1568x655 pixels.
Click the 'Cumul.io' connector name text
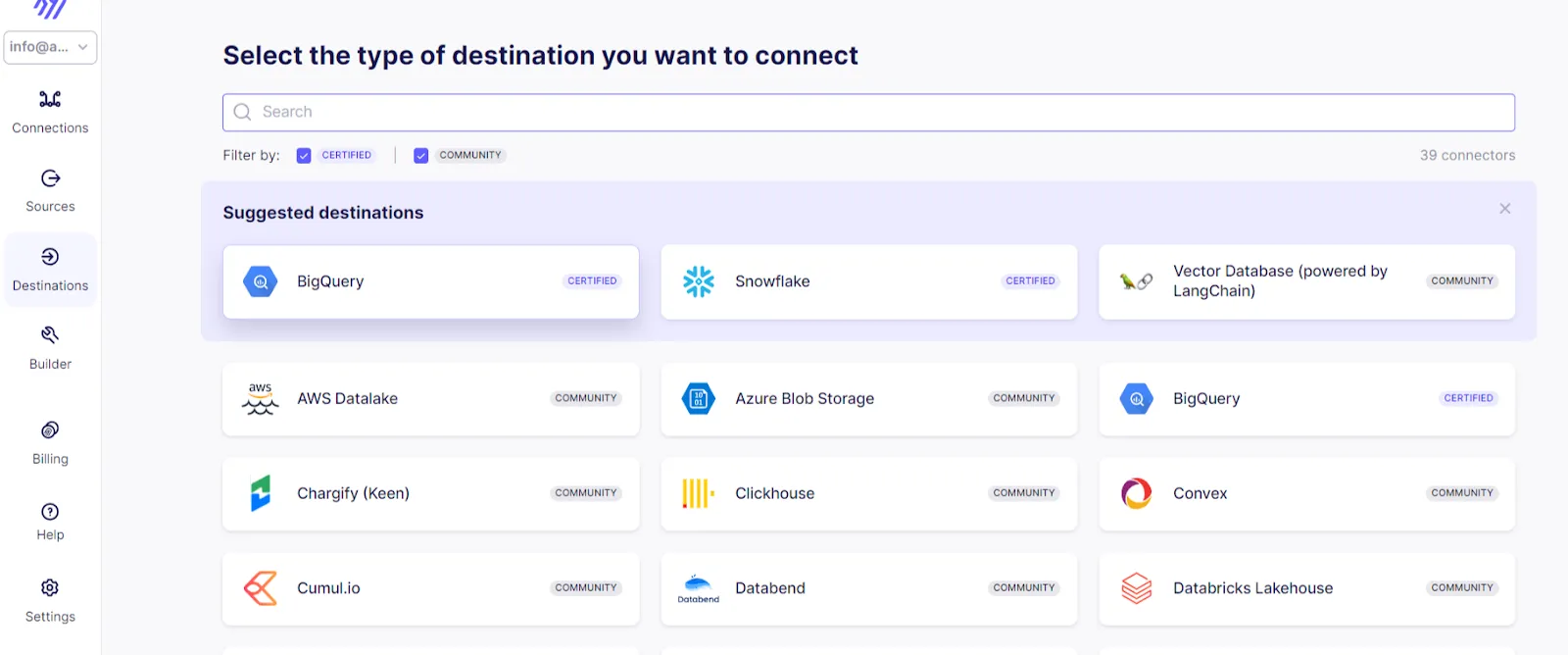tap(329, 588)
